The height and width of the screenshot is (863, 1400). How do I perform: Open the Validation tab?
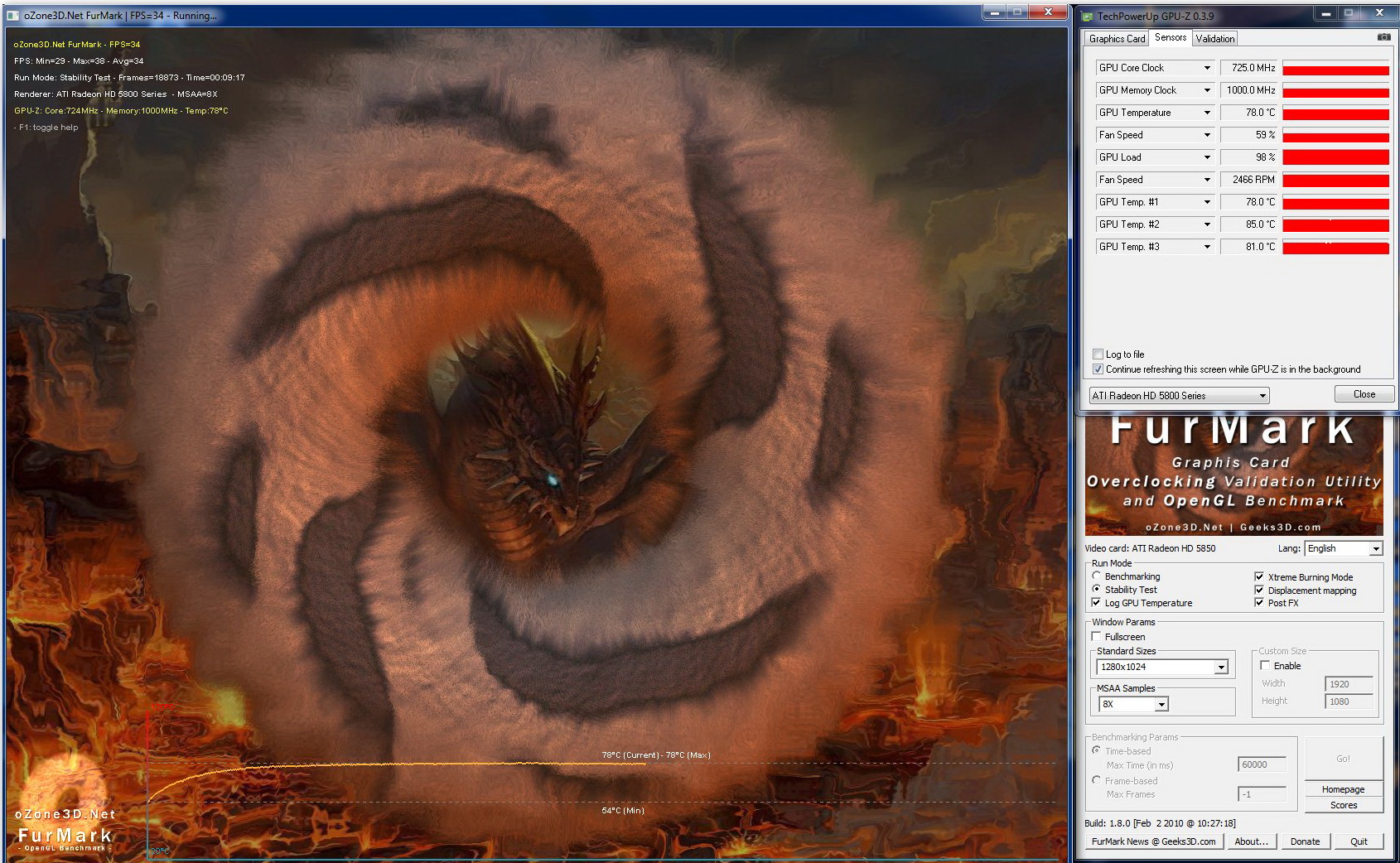[x=1214, y=38]
